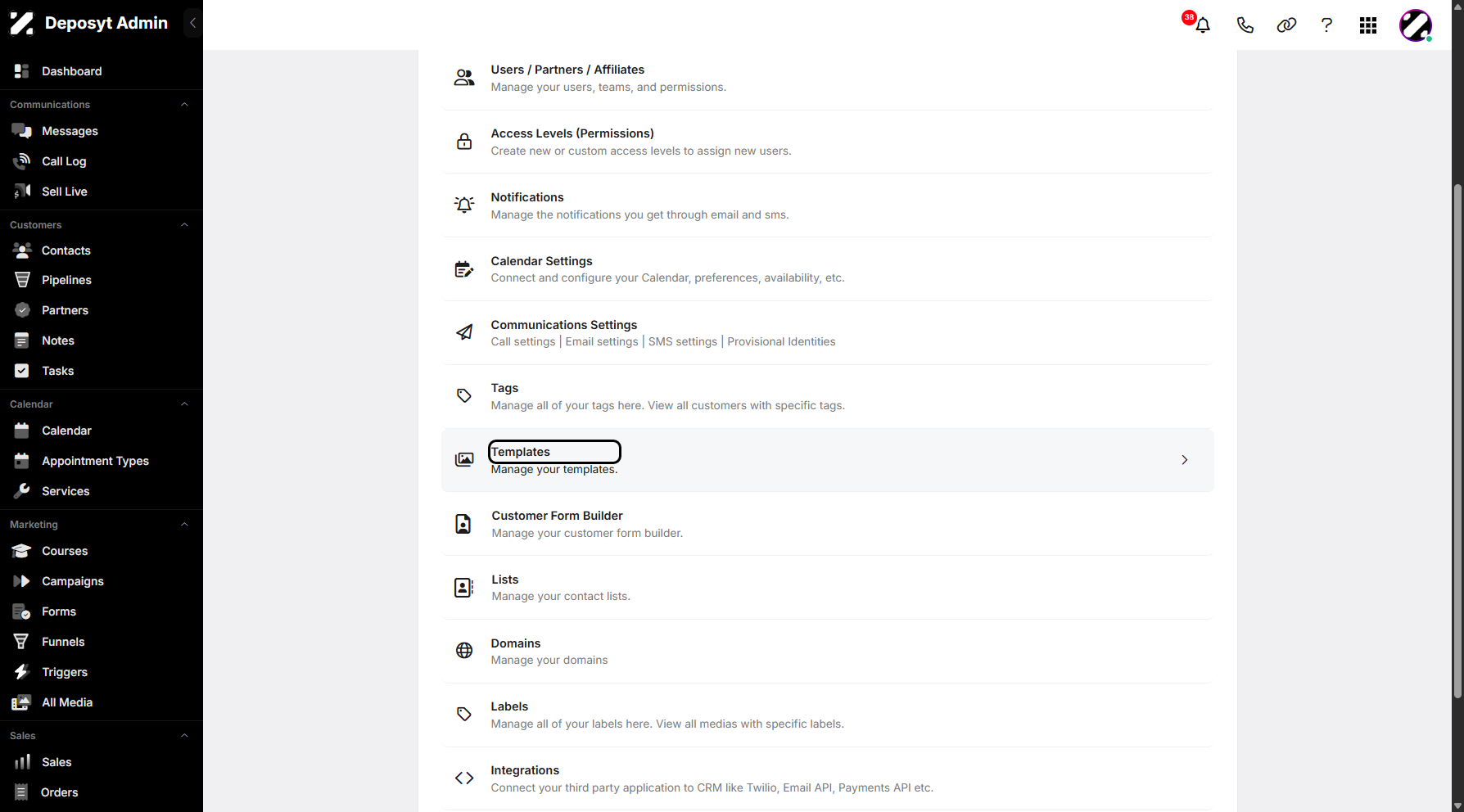Image resolution: width=1464 pixels, height=812 pixels.
Task: Click the Call Log phone icon
Action: pos(22,161)
